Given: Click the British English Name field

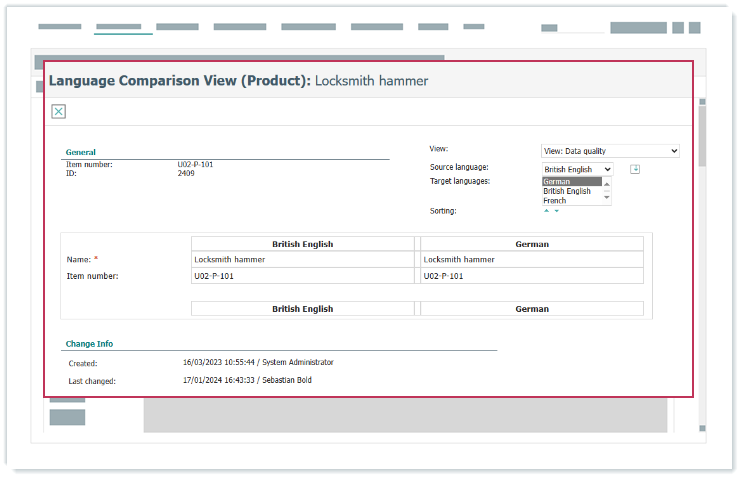Looking at the screenshot, I should coord(302,259).
